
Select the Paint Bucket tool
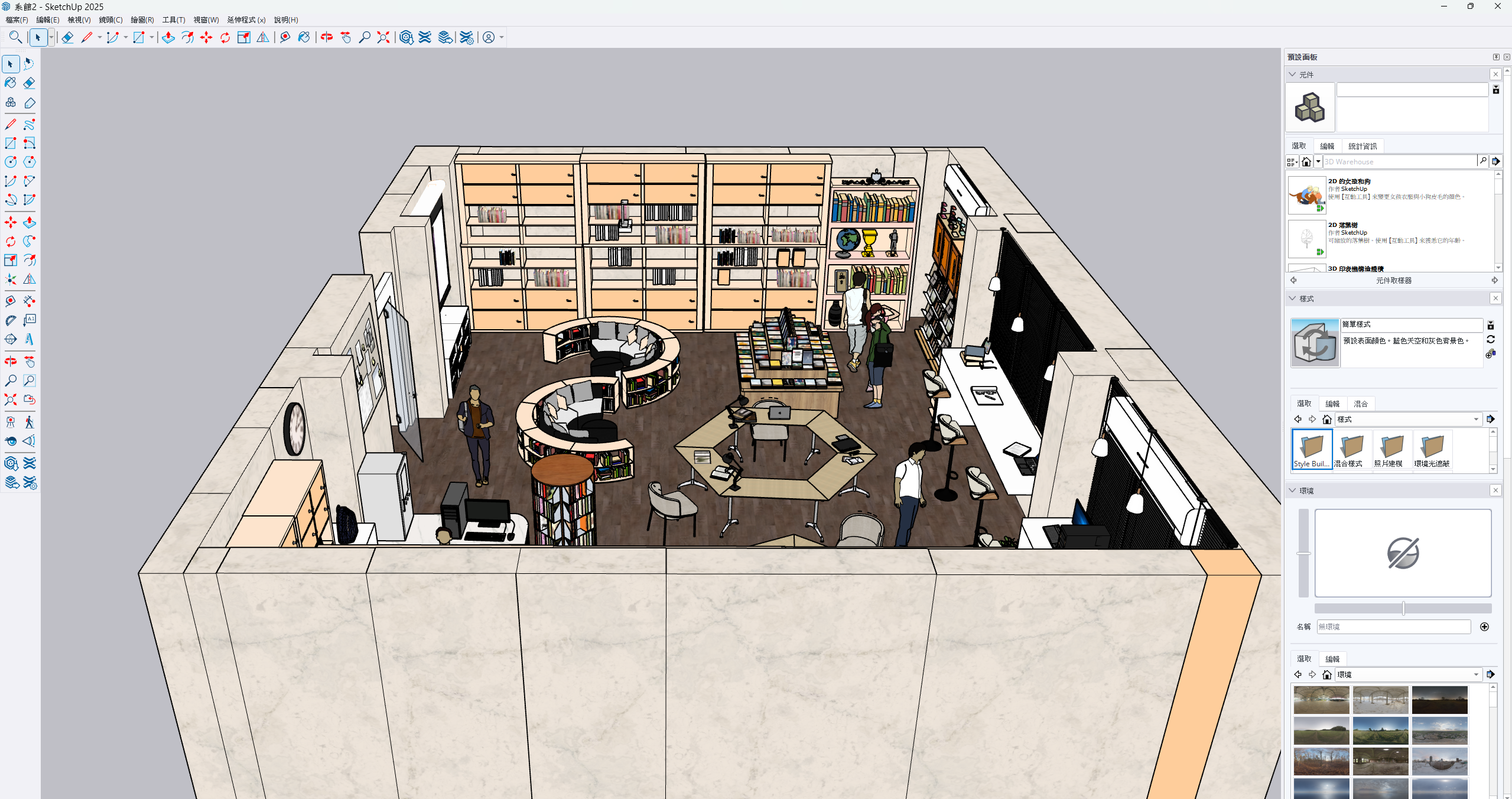tap(304, 38)
